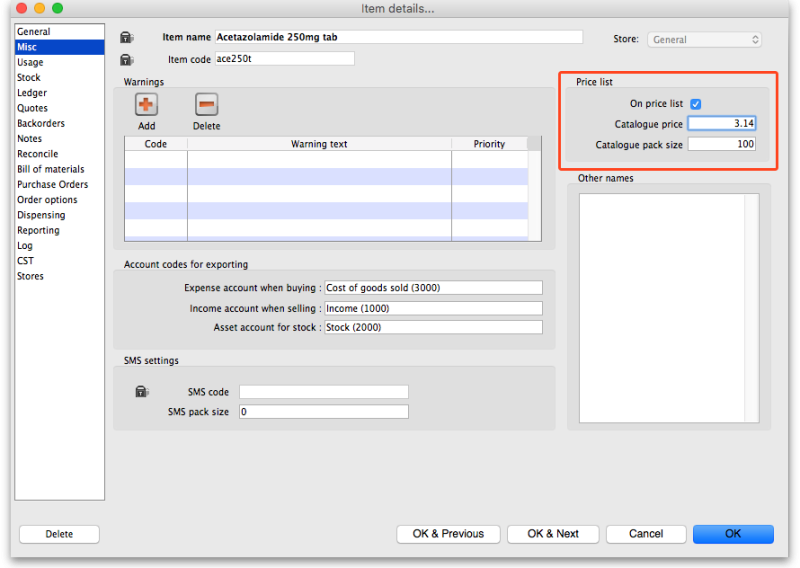Click the lock icon beside Item code
The width and height of the screenshot is (800, 568).
tap(127, 60)
